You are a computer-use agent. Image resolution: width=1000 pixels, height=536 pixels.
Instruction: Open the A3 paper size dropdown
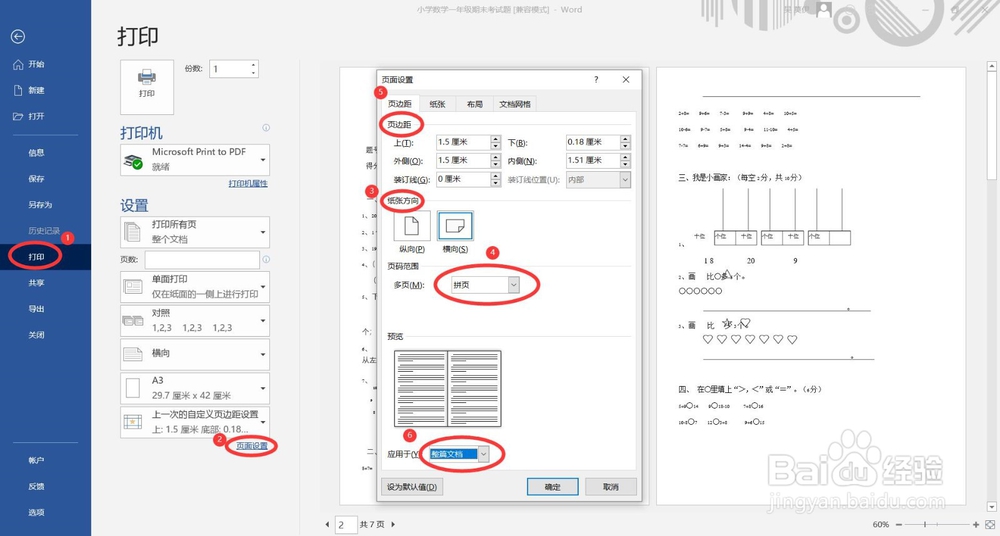coord(195,388)
